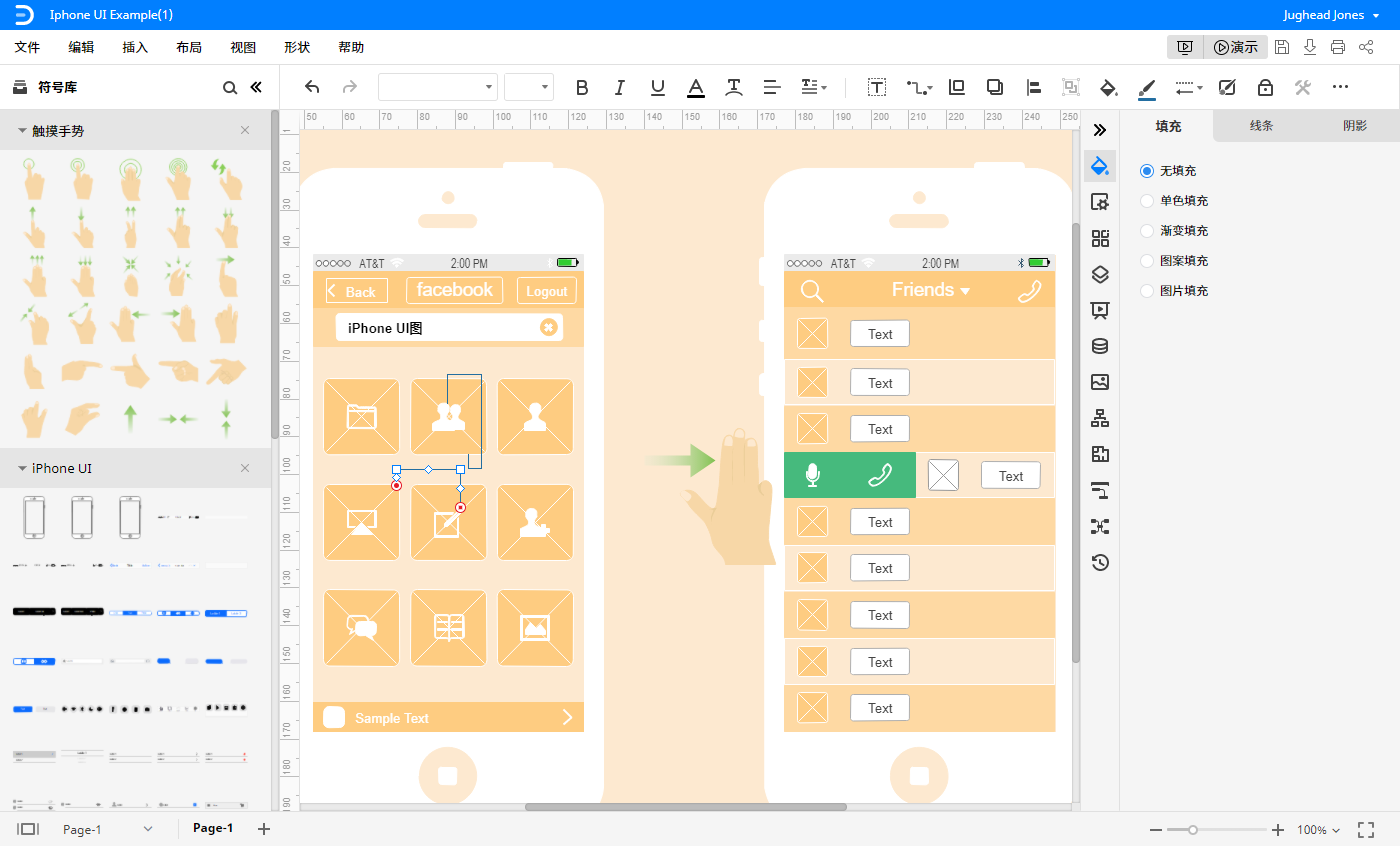
Task: Open the Layers side panel icon
Action: [1100, 274]
